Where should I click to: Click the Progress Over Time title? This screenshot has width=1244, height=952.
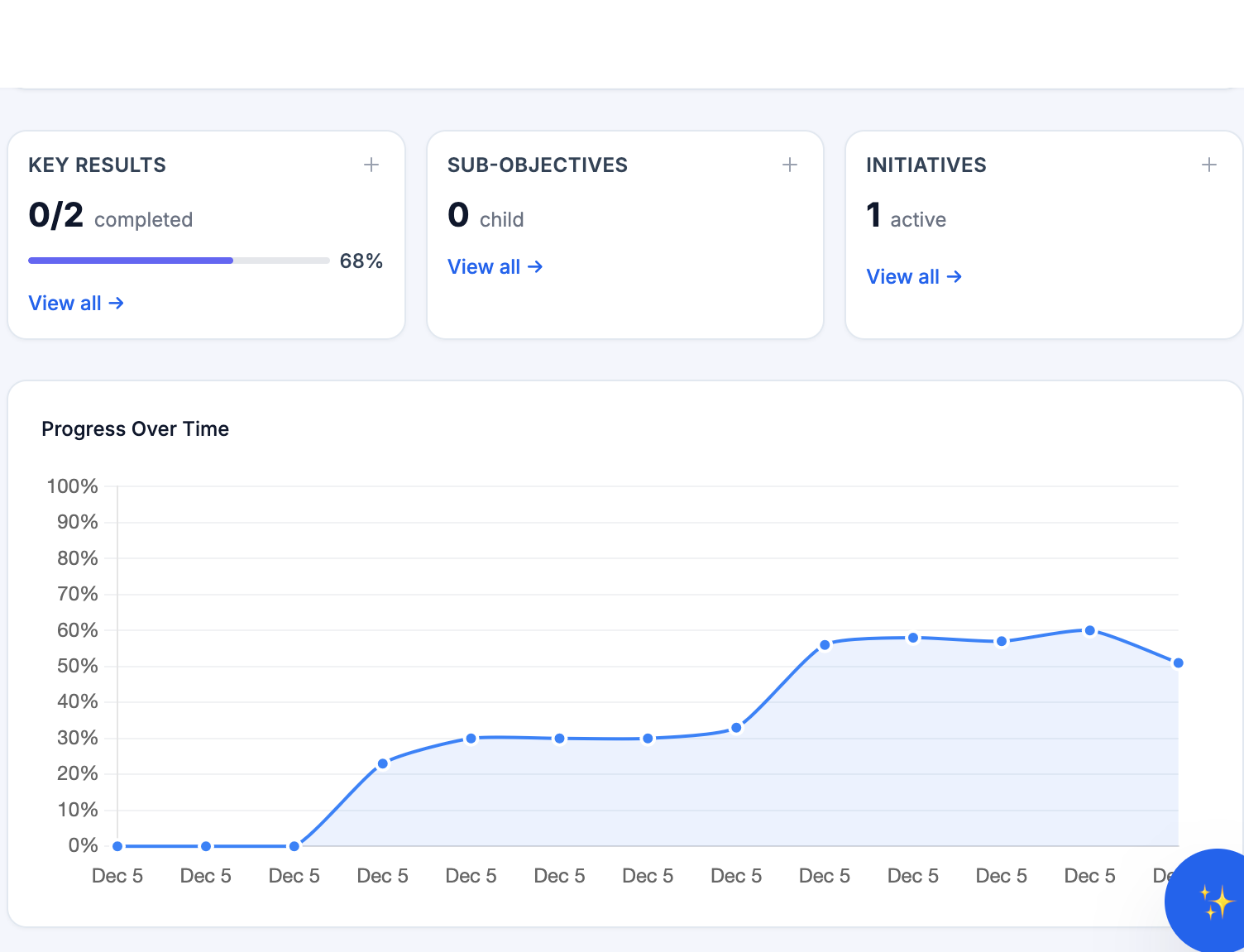click(x=135, y=428)
